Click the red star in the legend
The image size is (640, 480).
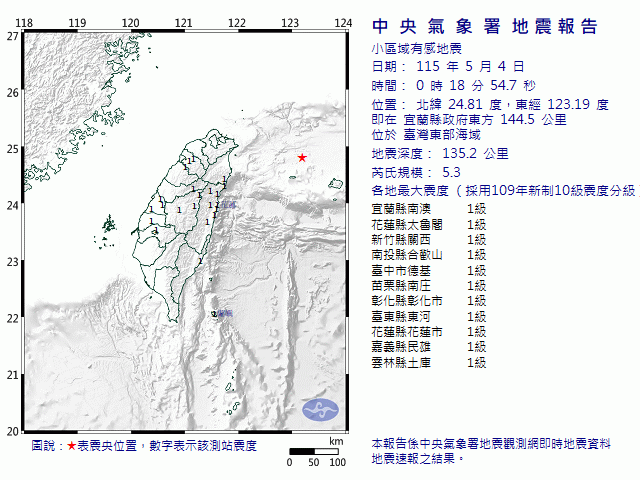(72, 446)
